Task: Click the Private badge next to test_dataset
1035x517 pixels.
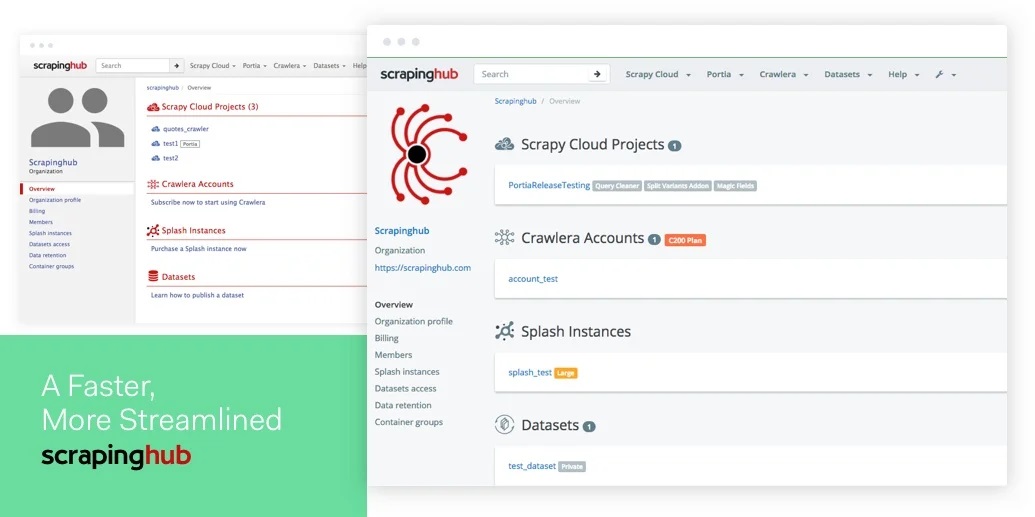Action: click(572, 467)
